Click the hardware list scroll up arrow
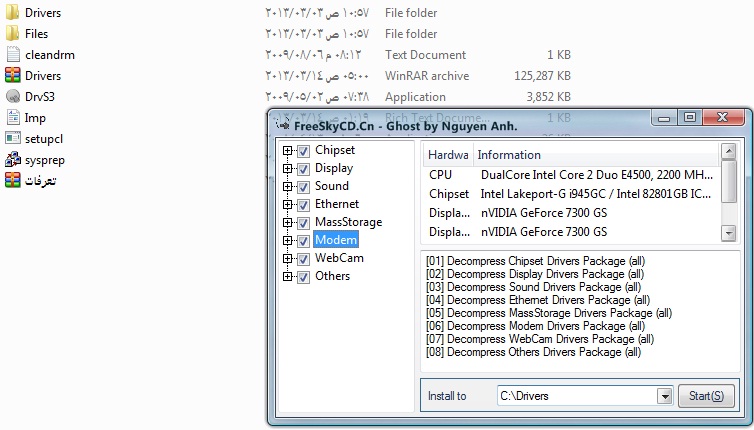 coord(729,152)
